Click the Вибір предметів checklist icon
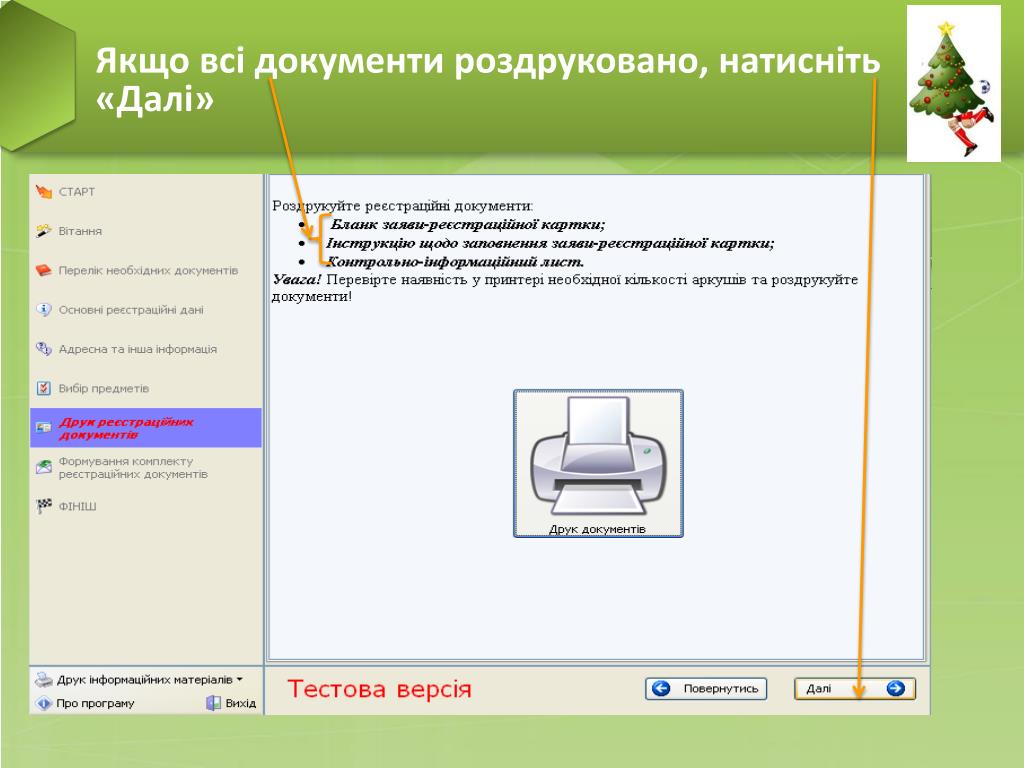Image resolution: width=1024 pixels, height=768 pixels. point(44,388)
